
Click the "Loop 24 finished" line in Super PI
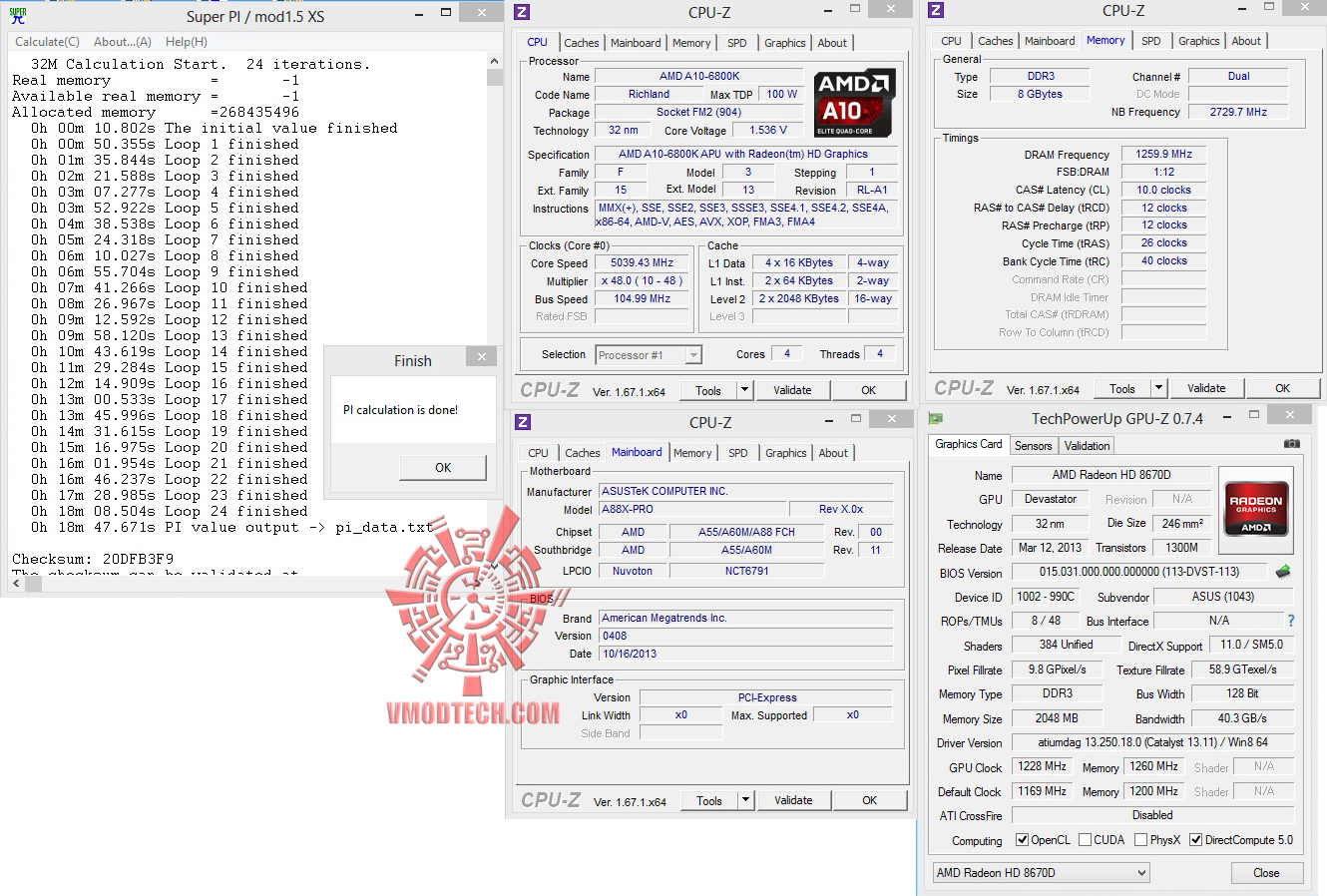tap(170, 511)
